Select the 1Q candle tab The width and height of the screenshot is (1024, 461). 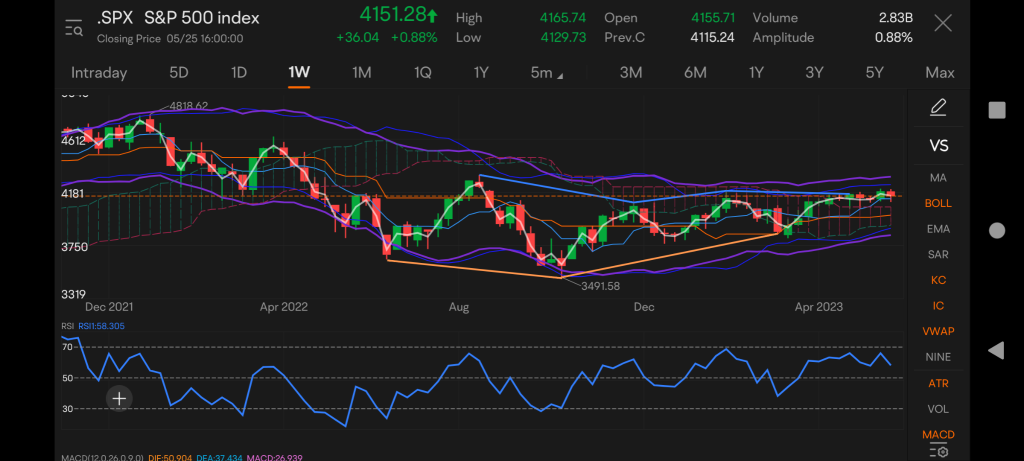423,72
